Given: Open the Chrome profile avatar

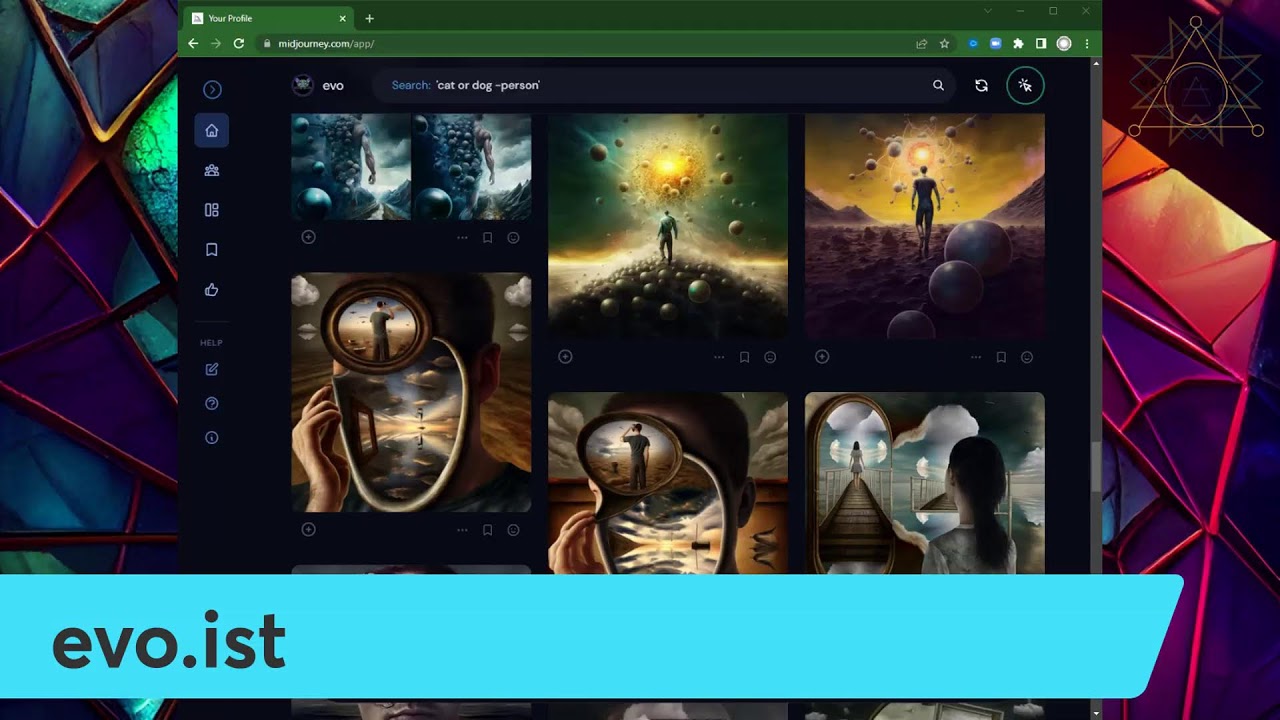Looking at the screenshot, I should click(x=1064, y=44).
